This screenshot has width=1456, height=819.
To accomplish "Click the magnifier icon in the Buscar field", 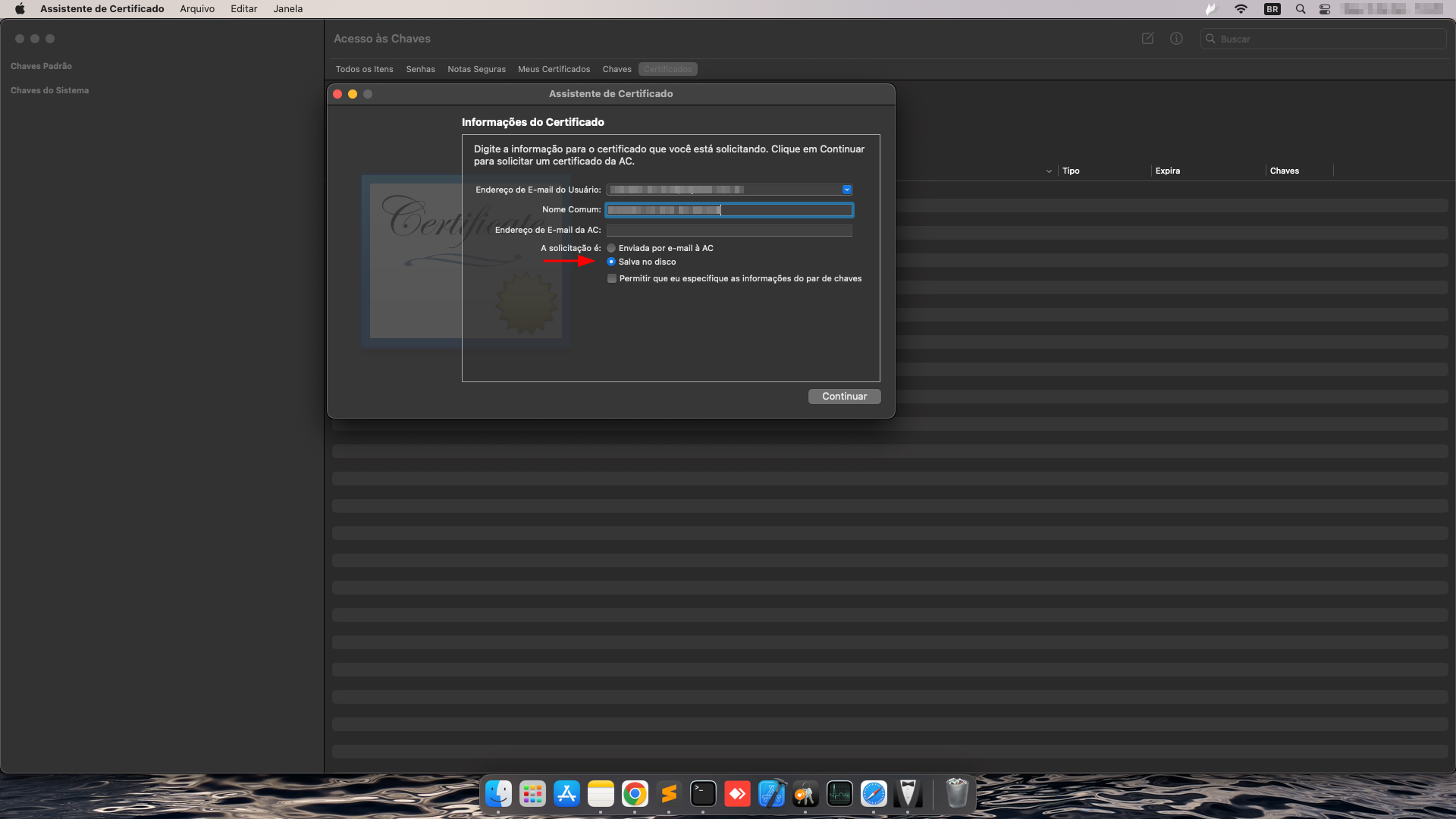I will (1210, 39).
